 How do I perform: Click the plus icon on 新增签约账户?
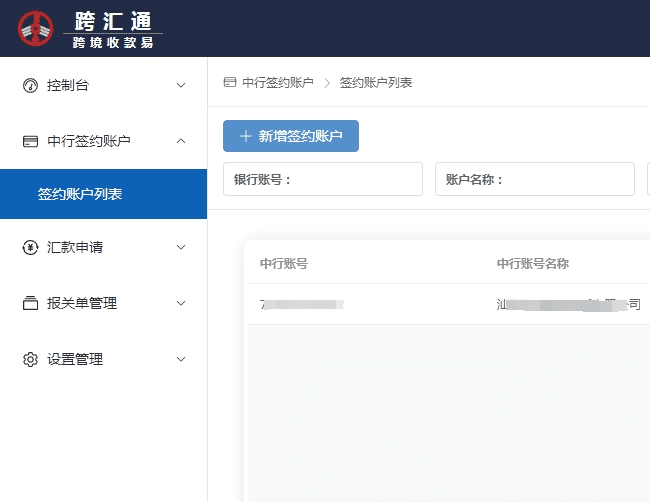click(245, 137)
